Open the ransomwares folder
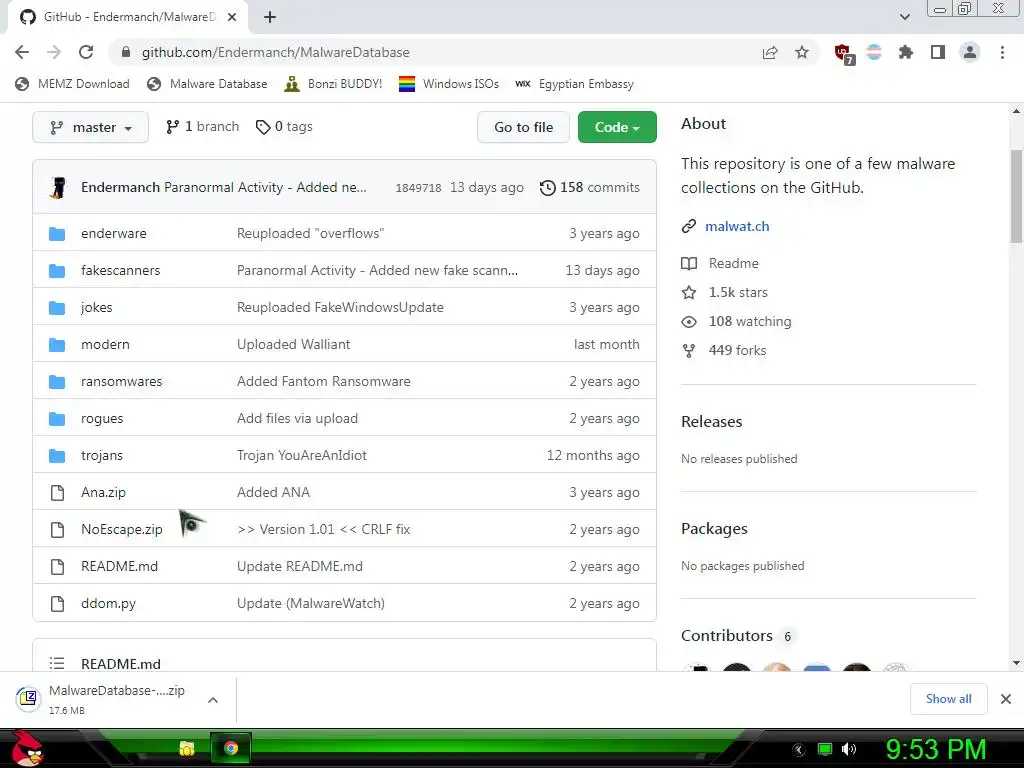Image resolution: width=1024 pixels, height=768 pixels. click(x=121, y=381)
